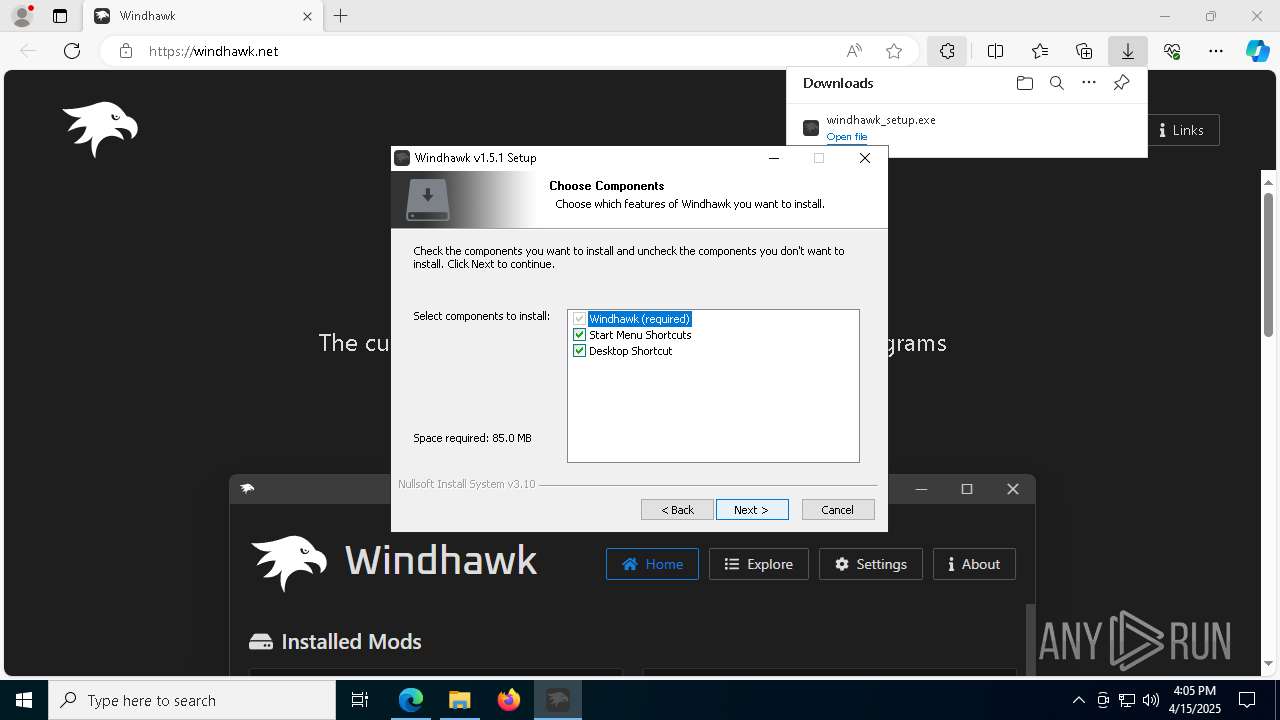Image resolution: width=1280 pixels, height=720 pixels.
Task: Click the Windhawk hawk logo on page
Action: click(100, 128)
